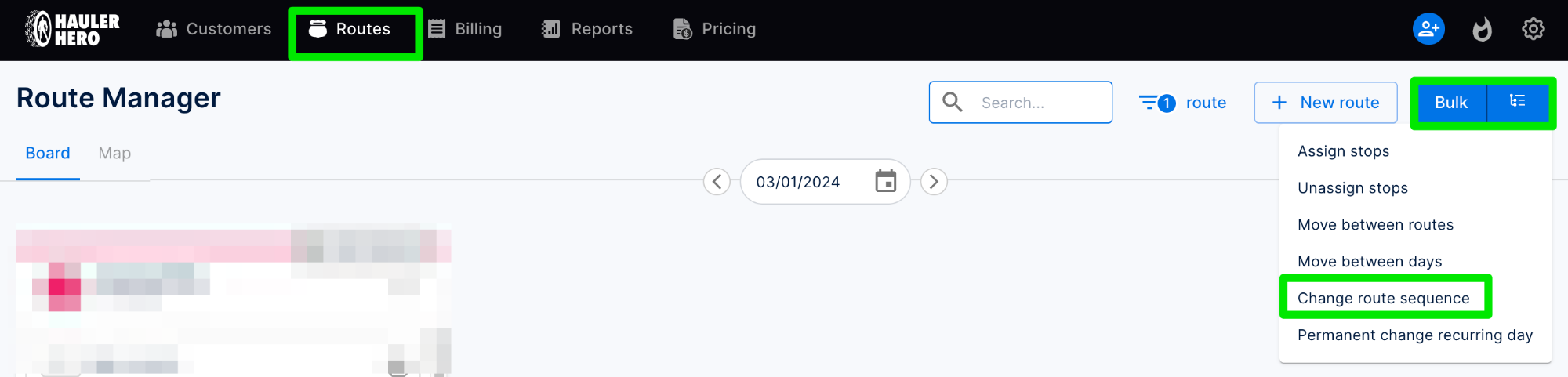Open the Billing page
This screenshot has width=1568, height=377.
click(x=465, y=29)
